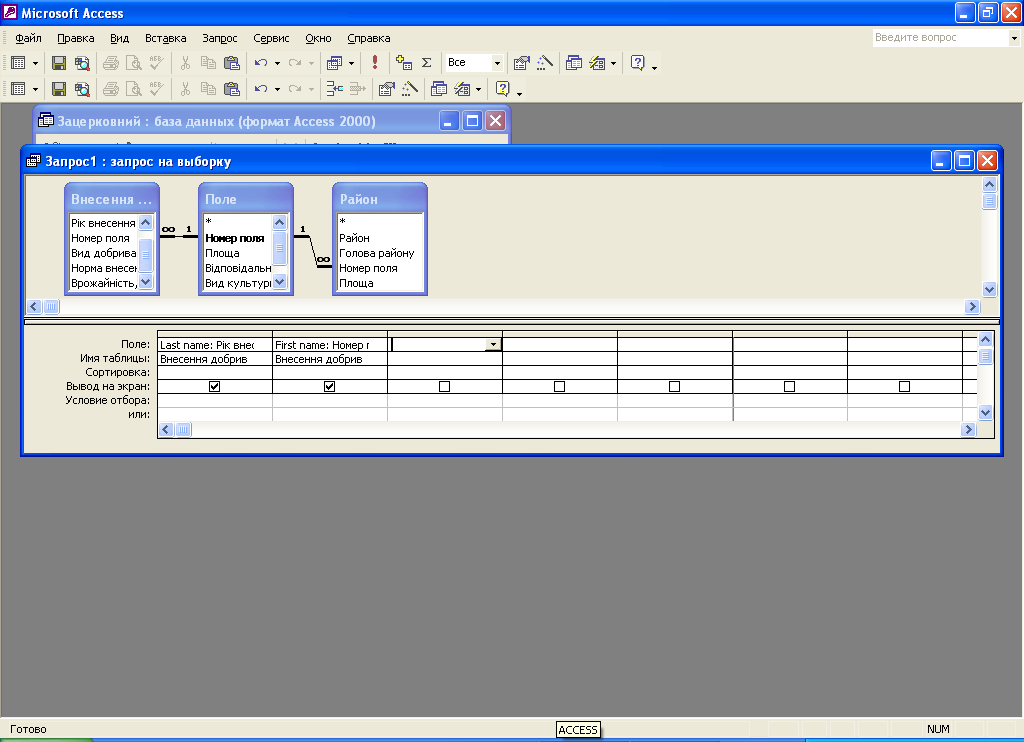This screenshot has width=1024, height=742.
Task: Show the Database Window via the upper toolbar icon
Action: 573,63
